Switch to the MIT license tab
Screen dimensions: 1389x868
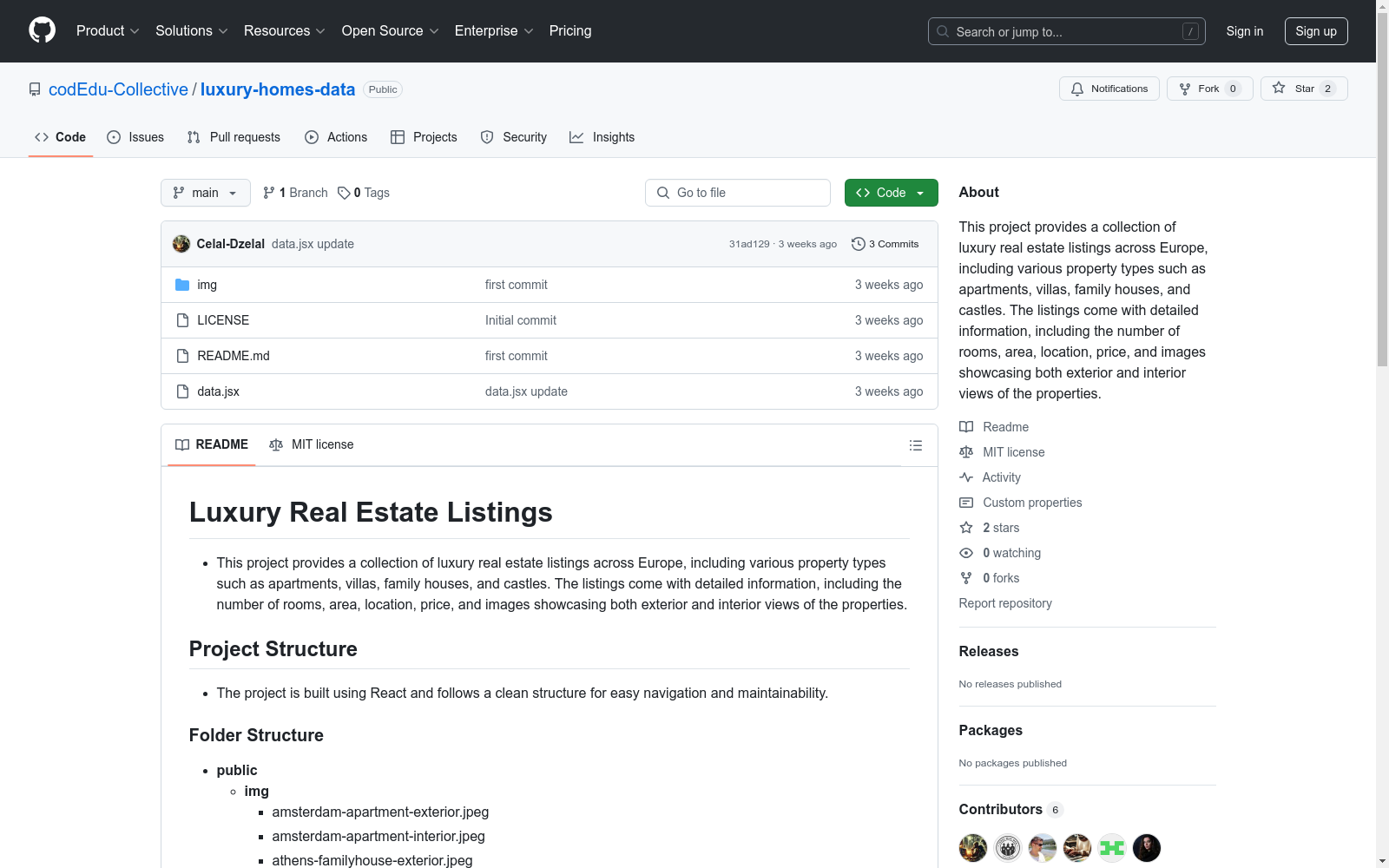click(312, 444)
